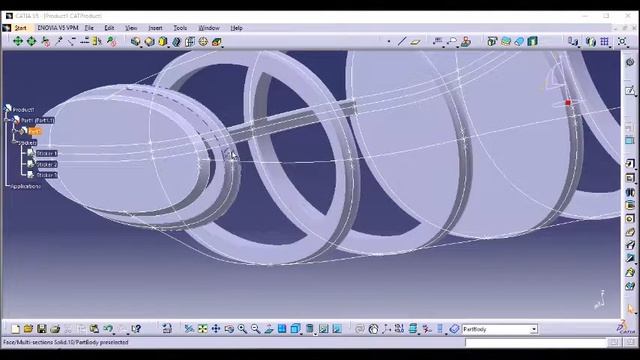Click the Hide/Show icon
Image resolution: width=640 pixels, height=360 pixels.
point(324,329)
